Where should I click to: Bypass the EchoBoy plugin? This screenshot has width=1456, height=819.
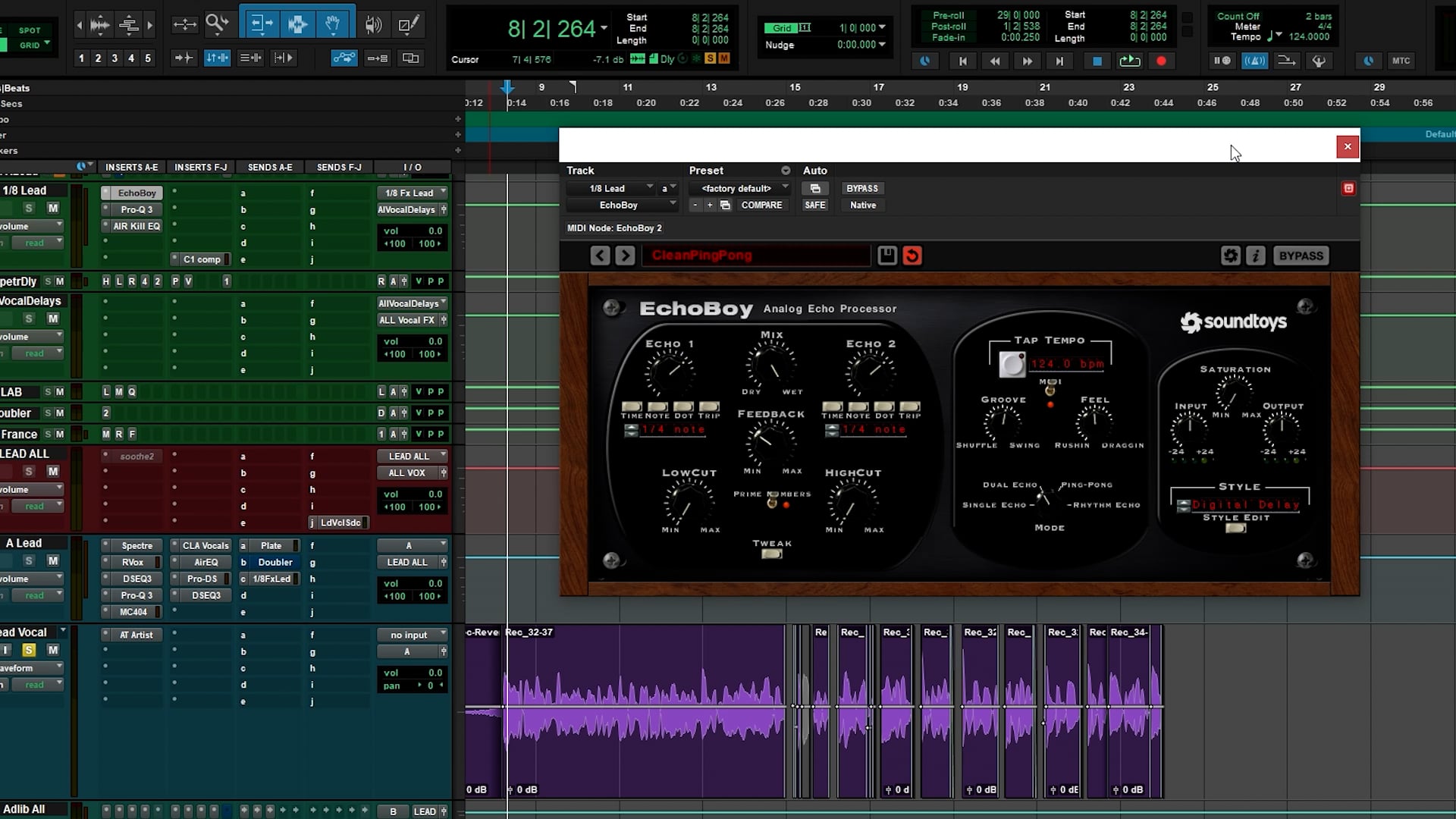click(x=1301, y=256)
